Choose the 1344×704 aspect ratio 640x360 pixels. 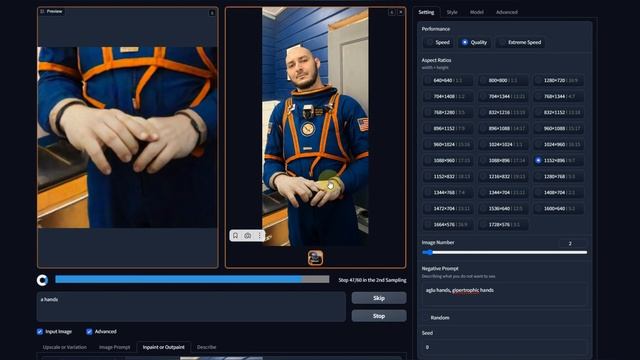coord(503,192)
